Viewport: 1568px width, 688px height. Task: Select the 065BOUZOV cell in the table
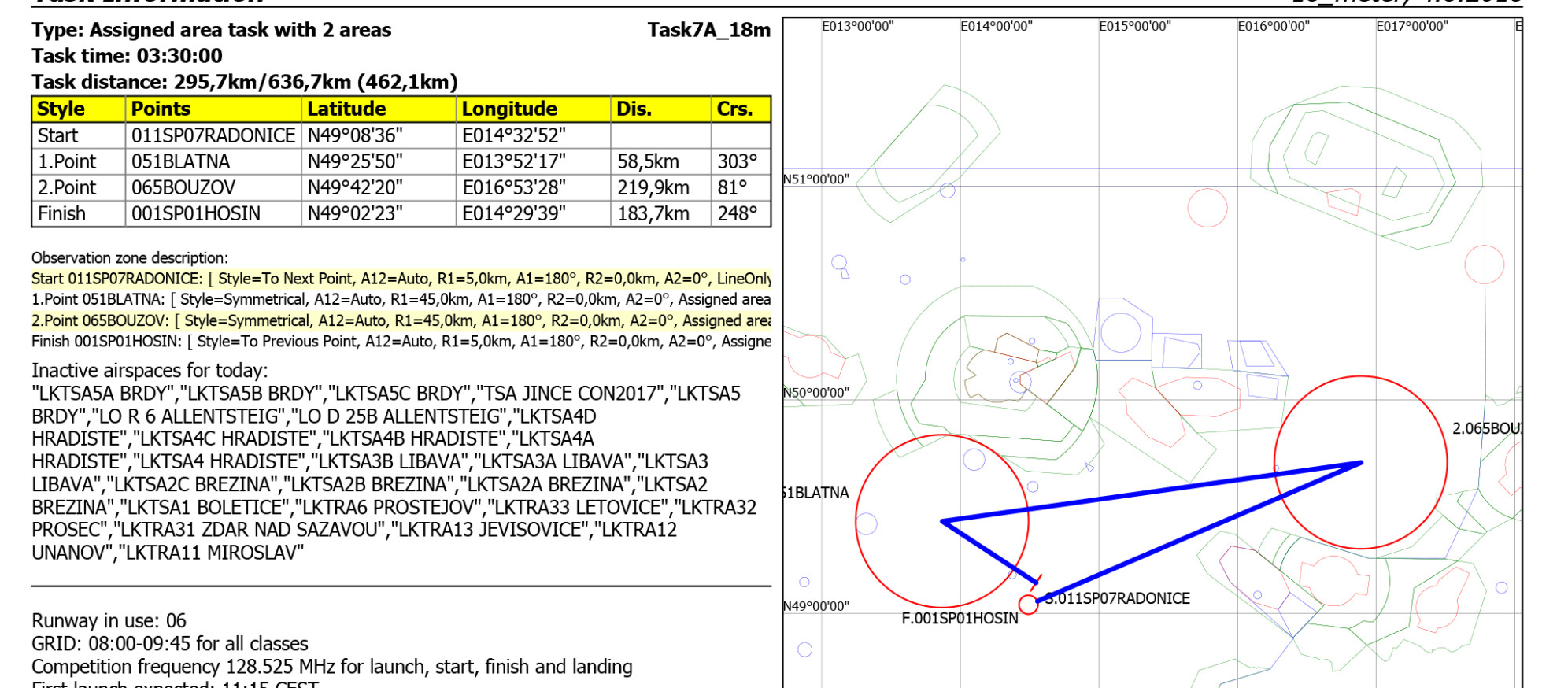click(x=183, y=188)
